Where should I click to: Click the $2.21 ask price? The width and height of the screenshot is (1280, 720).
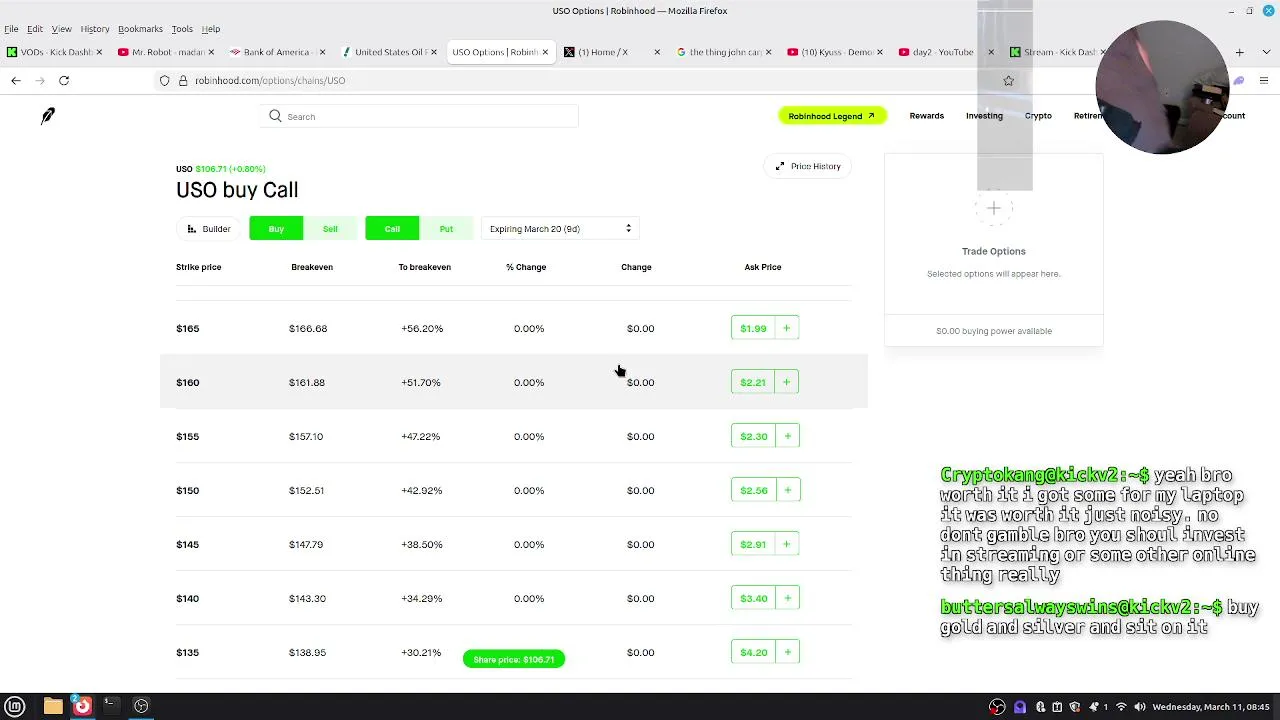point(753,382)
